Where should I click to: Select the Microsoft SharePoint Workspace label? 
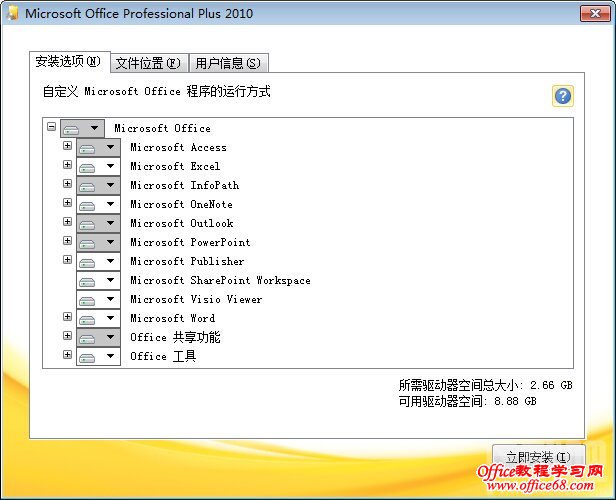tap(220, 280)
